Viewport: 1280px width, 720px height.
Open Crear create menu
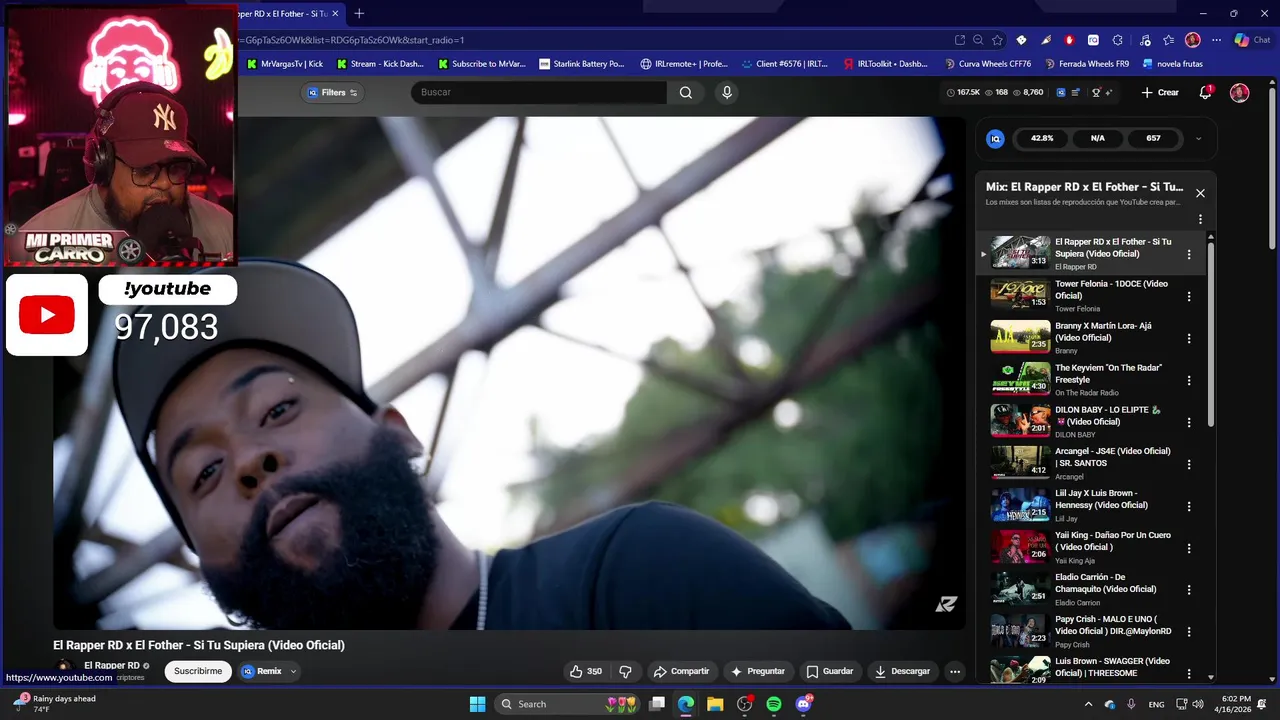pos(1160,92)
